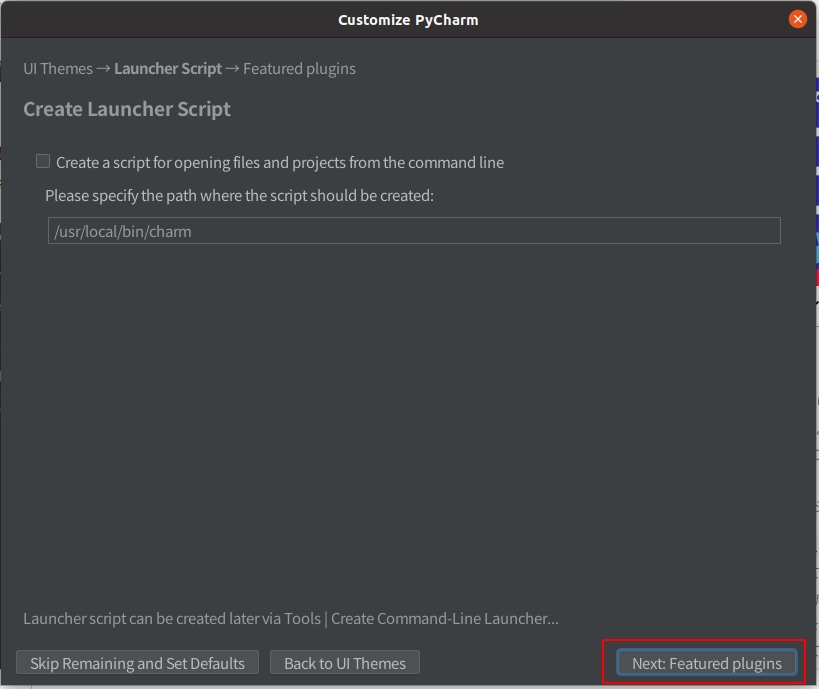Click the Create Launcher Script heading
Image resolution: width=819 pixels, height=689 pixels.
tap(127, 109)
